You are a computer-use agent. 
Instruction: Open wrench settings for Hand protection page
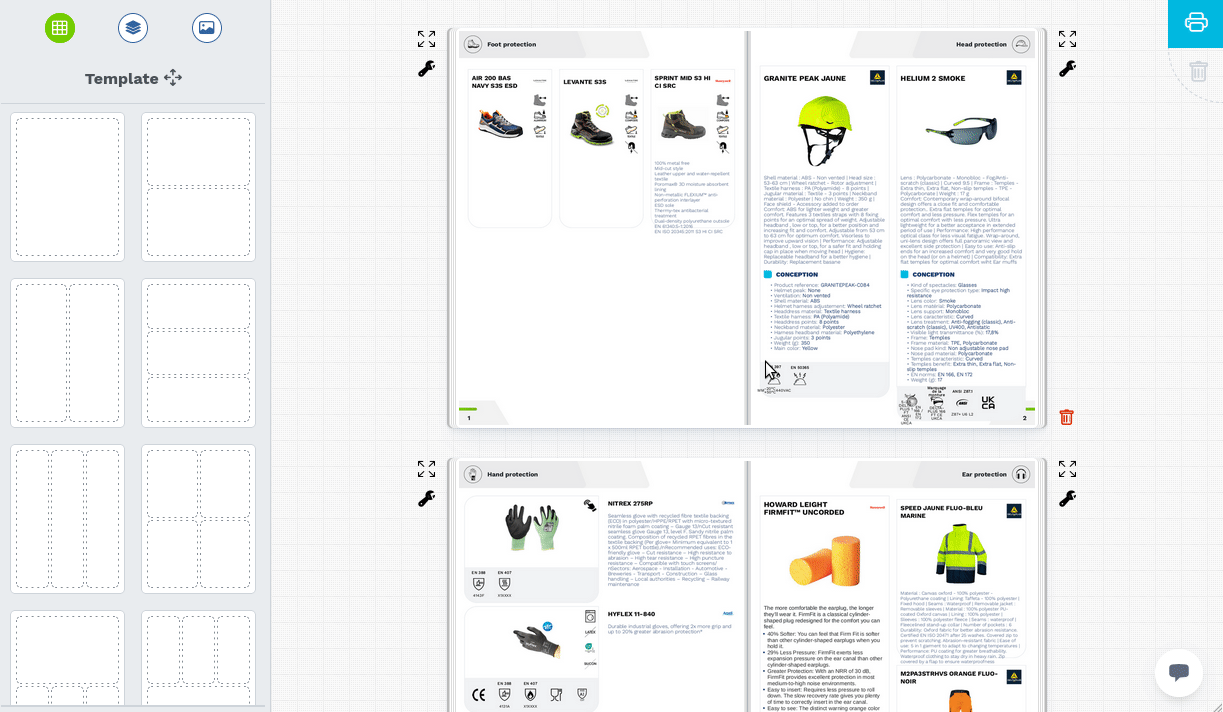(427, 498)
